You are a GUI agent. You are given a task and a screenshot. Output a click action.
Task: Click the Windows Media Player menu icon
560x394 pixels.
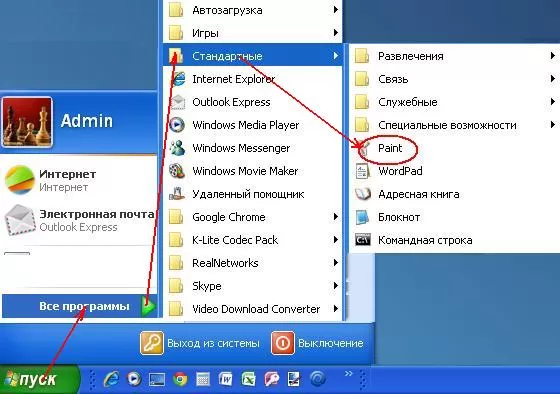177,125
